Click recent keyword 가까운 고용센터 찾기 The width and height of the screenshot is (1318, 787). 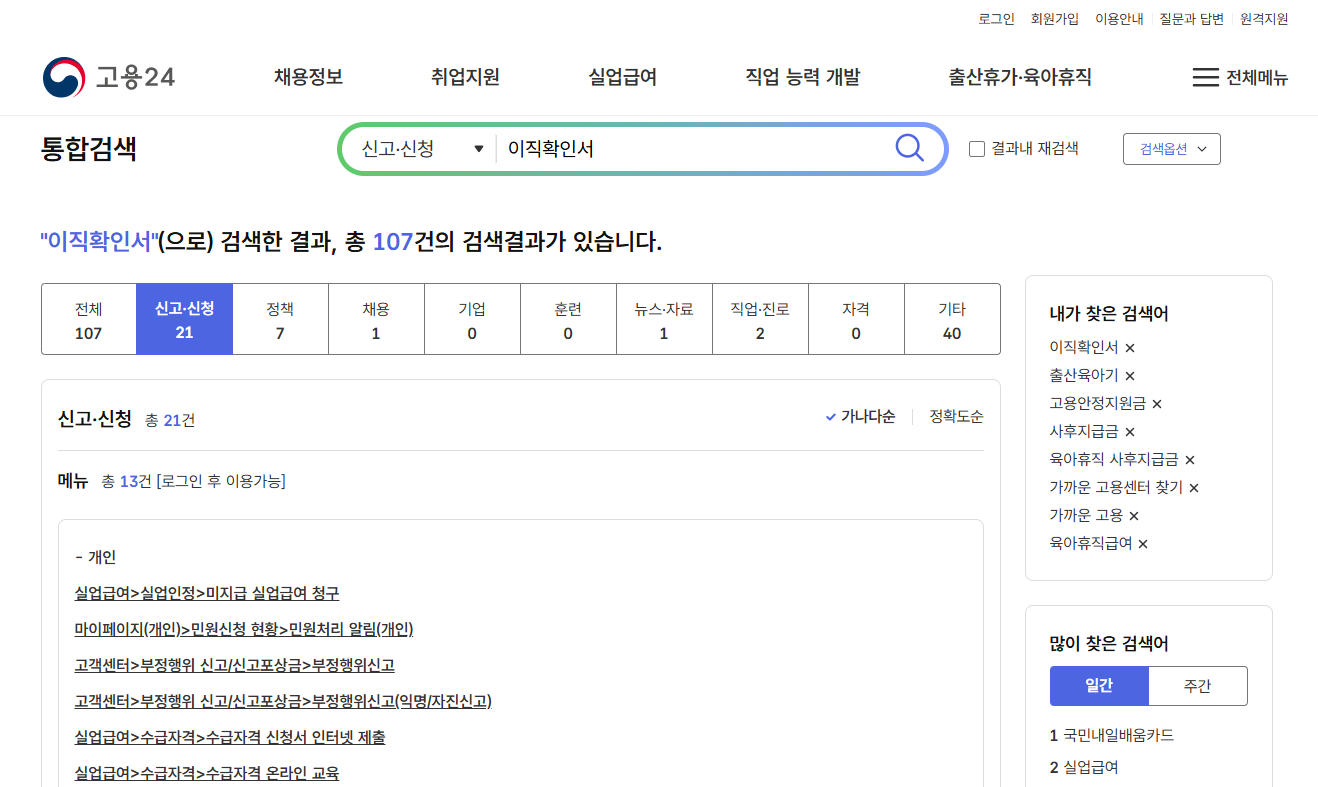(x=1116, y=488)
